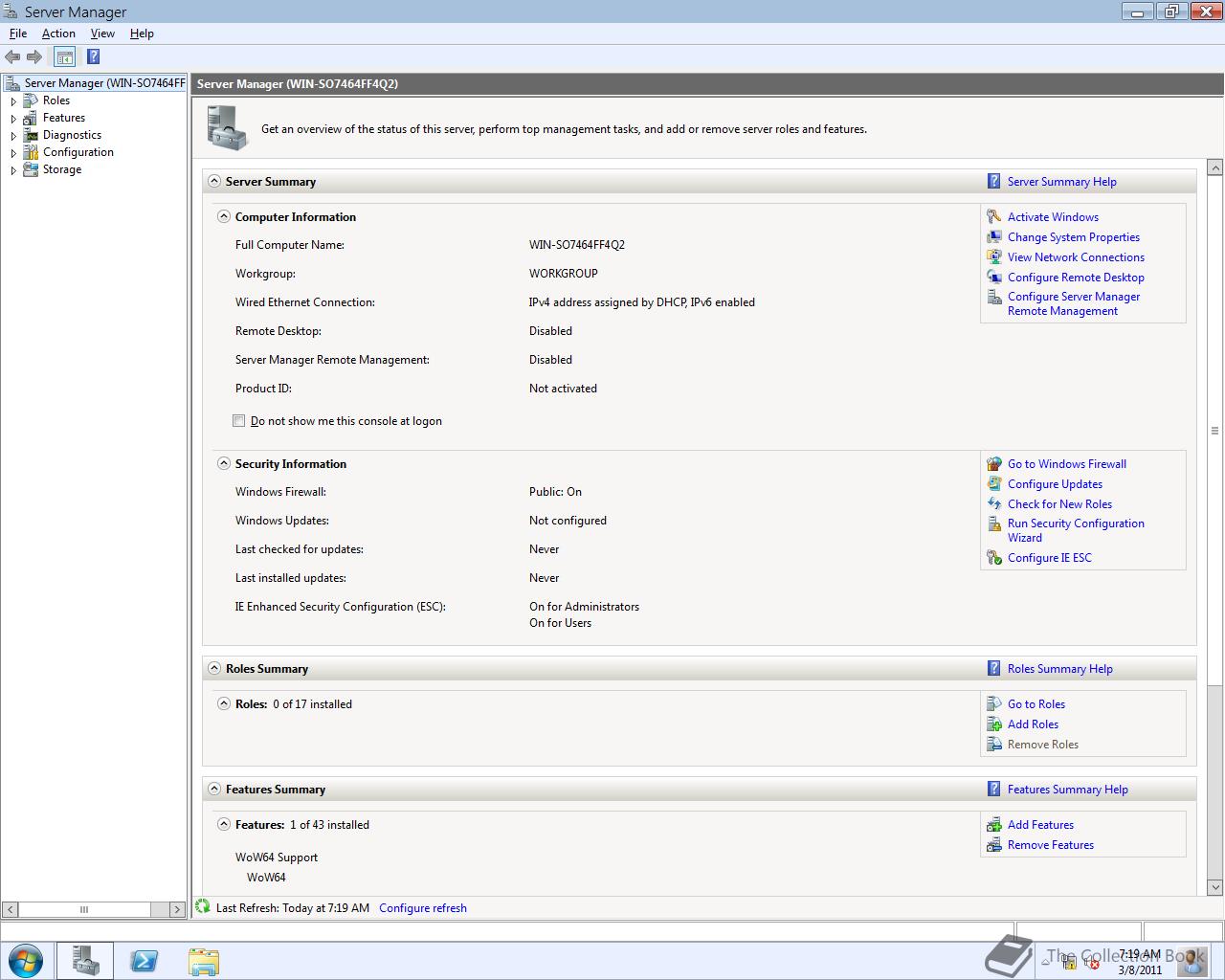Click the tree pane scroll right arrow
This screenshot has width=1225, height=980.
pyautogui.click(x=177, y=909)
